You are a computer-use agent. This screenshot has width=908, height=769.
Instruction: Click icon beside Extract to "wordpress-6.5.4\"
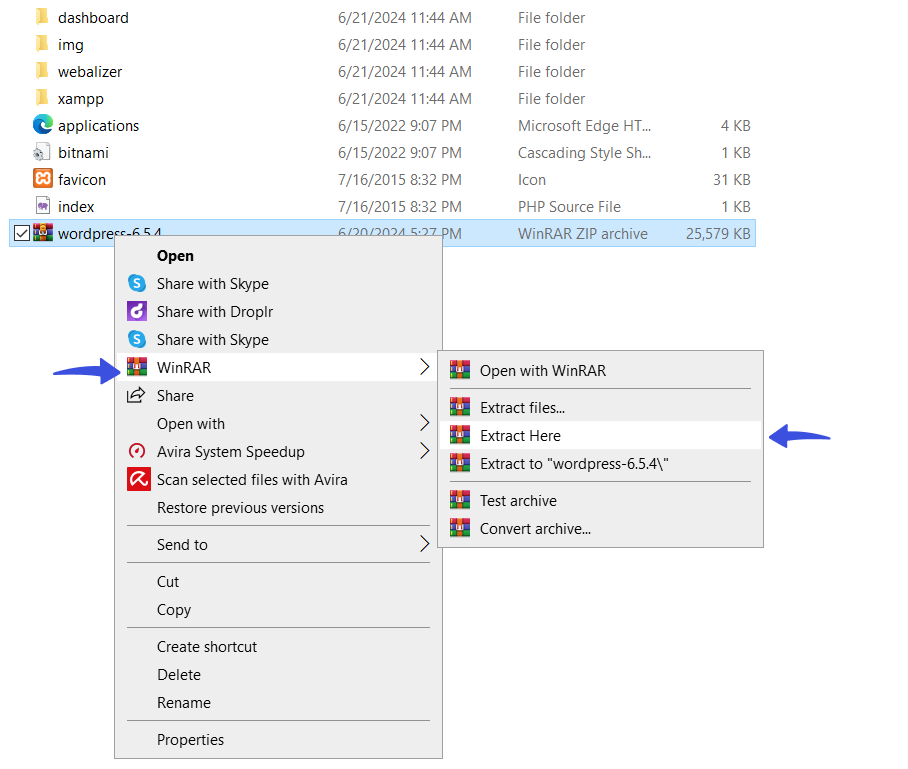460,462
